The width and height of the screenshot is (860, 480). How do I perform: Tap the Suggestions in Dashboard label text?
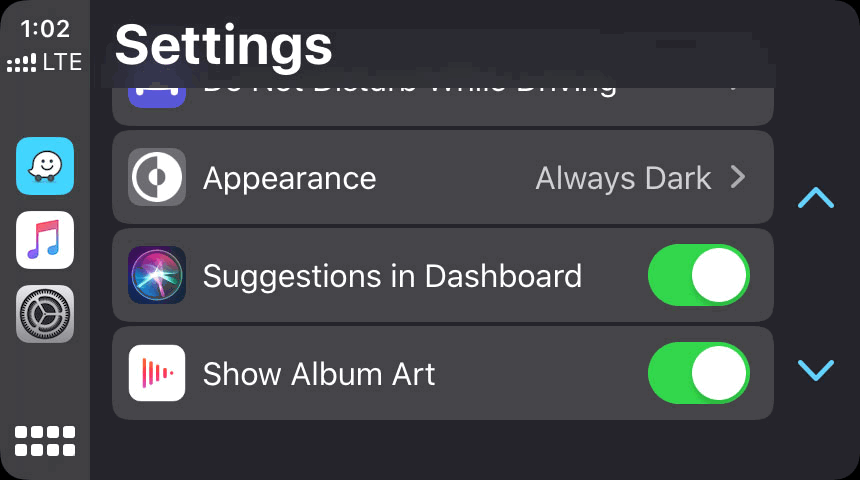coord(392,276)
